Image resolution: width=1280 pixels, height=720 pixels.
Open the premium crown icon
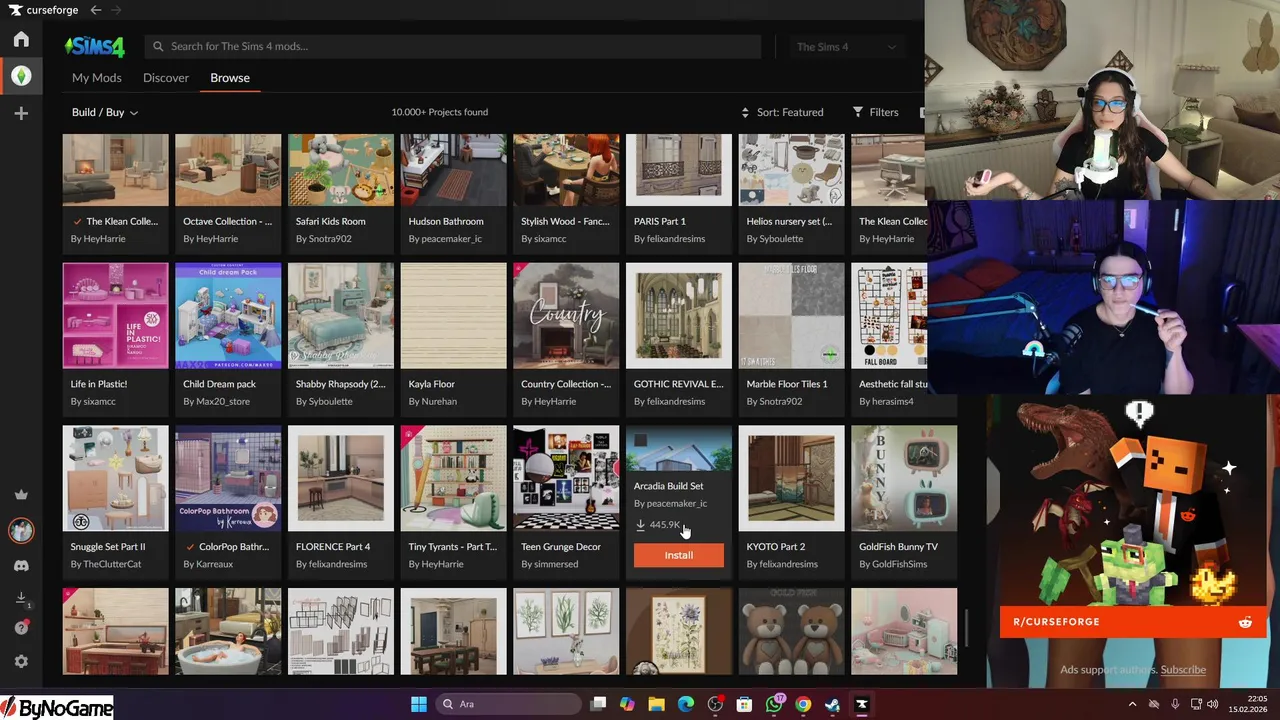tap(21, 495)
